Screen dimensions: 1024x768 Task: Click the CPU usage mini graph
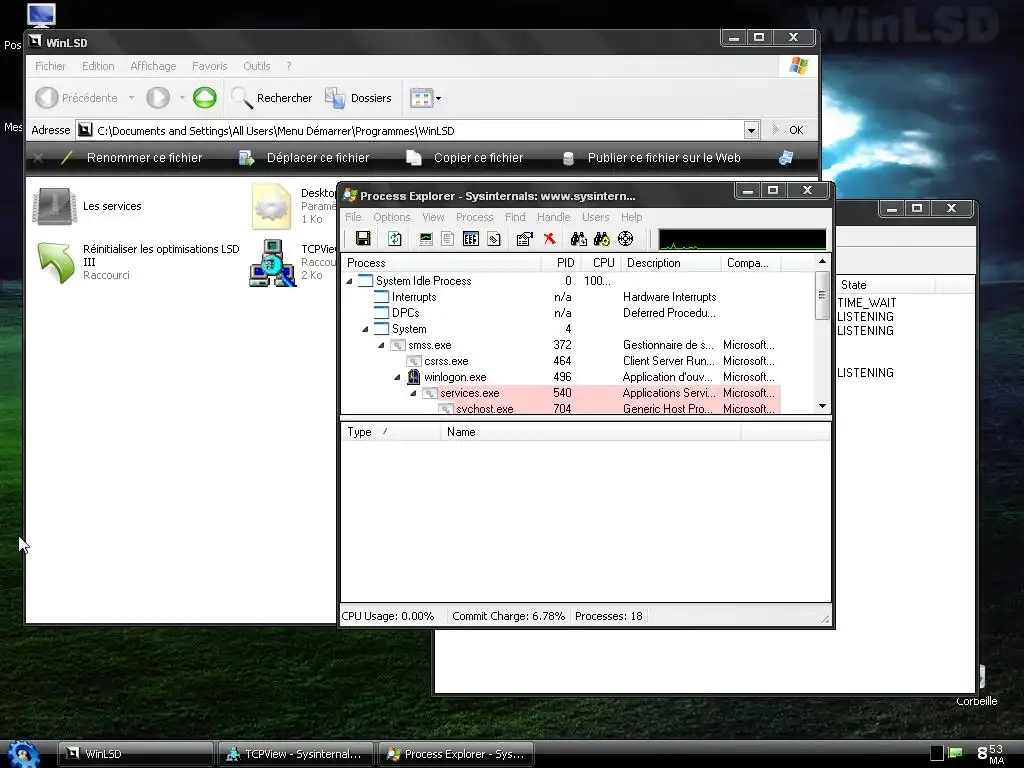tap(742, 239)
